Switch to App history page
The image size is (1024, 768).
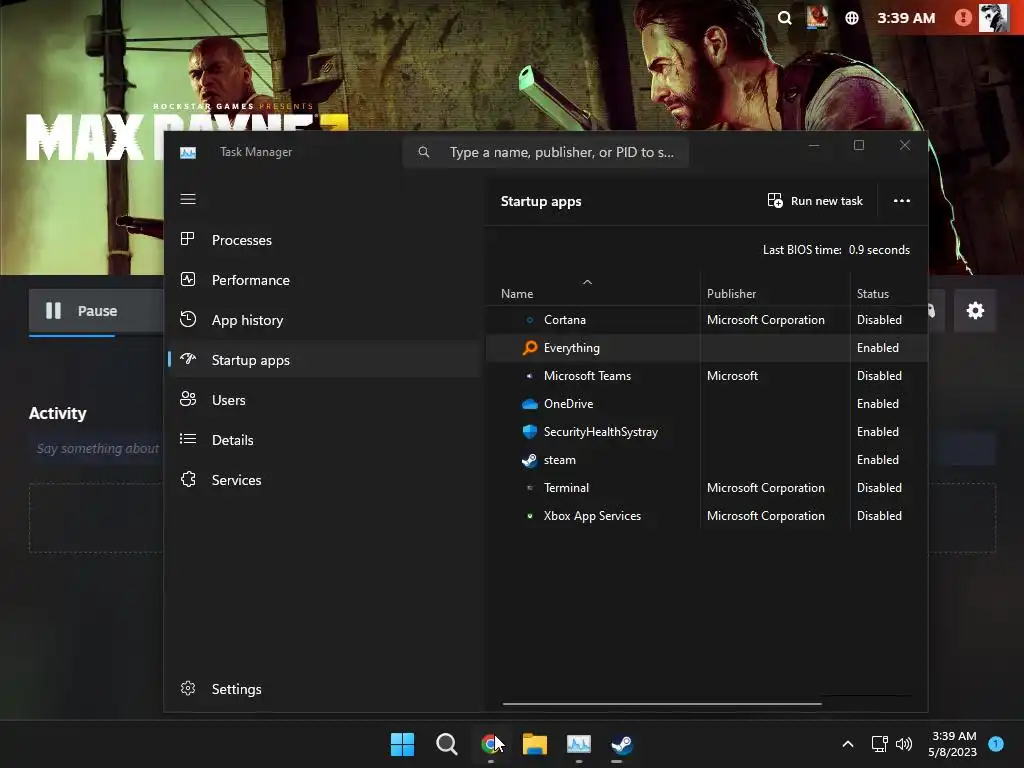click(324, 320)
